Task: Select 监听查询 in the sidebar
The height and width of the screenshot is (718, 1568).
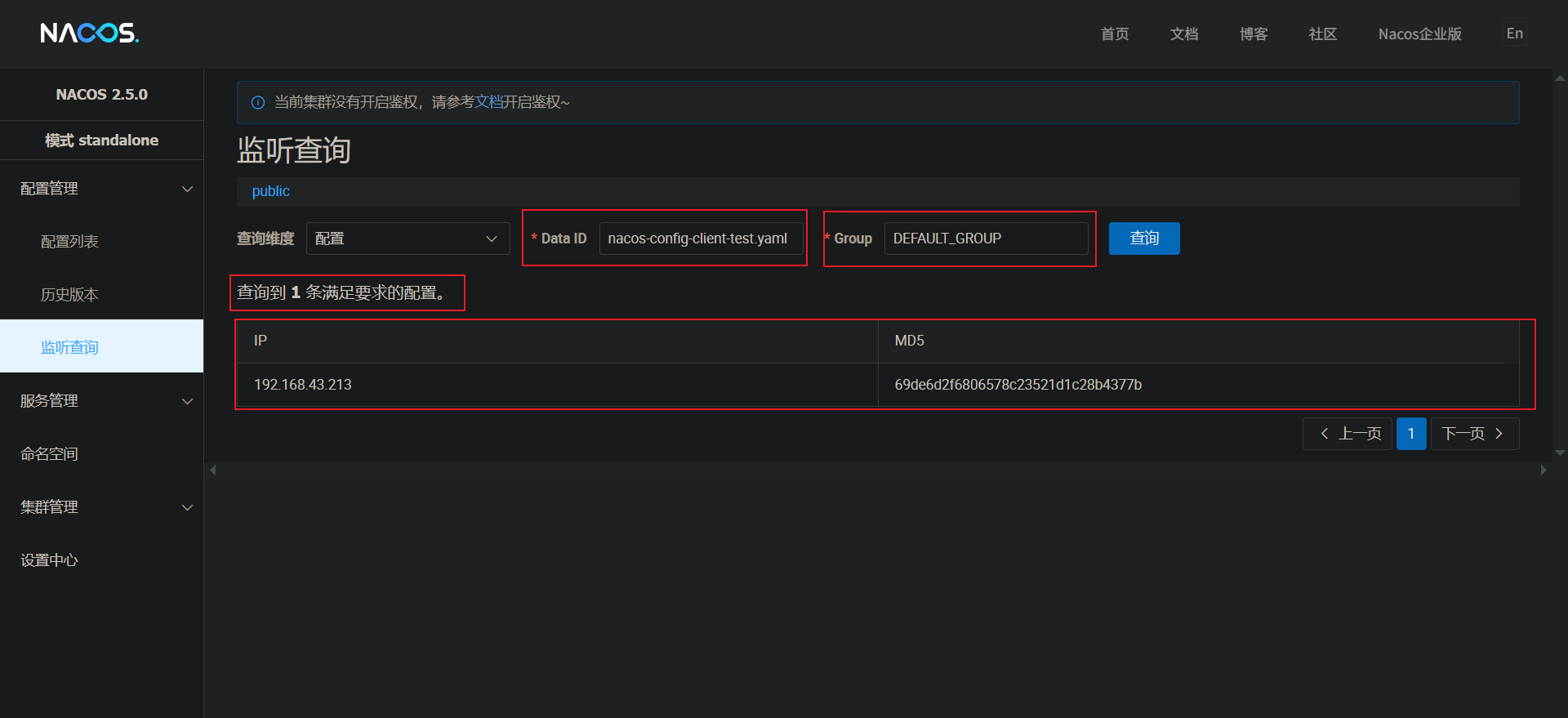Action: 69,347
